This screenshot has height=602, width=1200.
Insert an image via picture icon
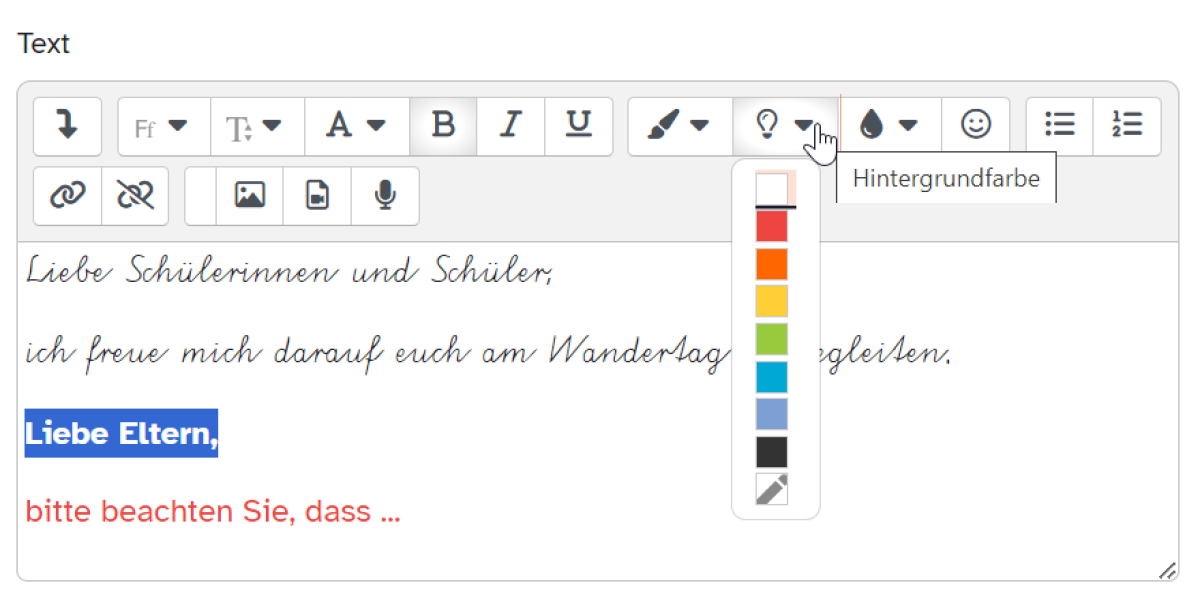(249, 196)
